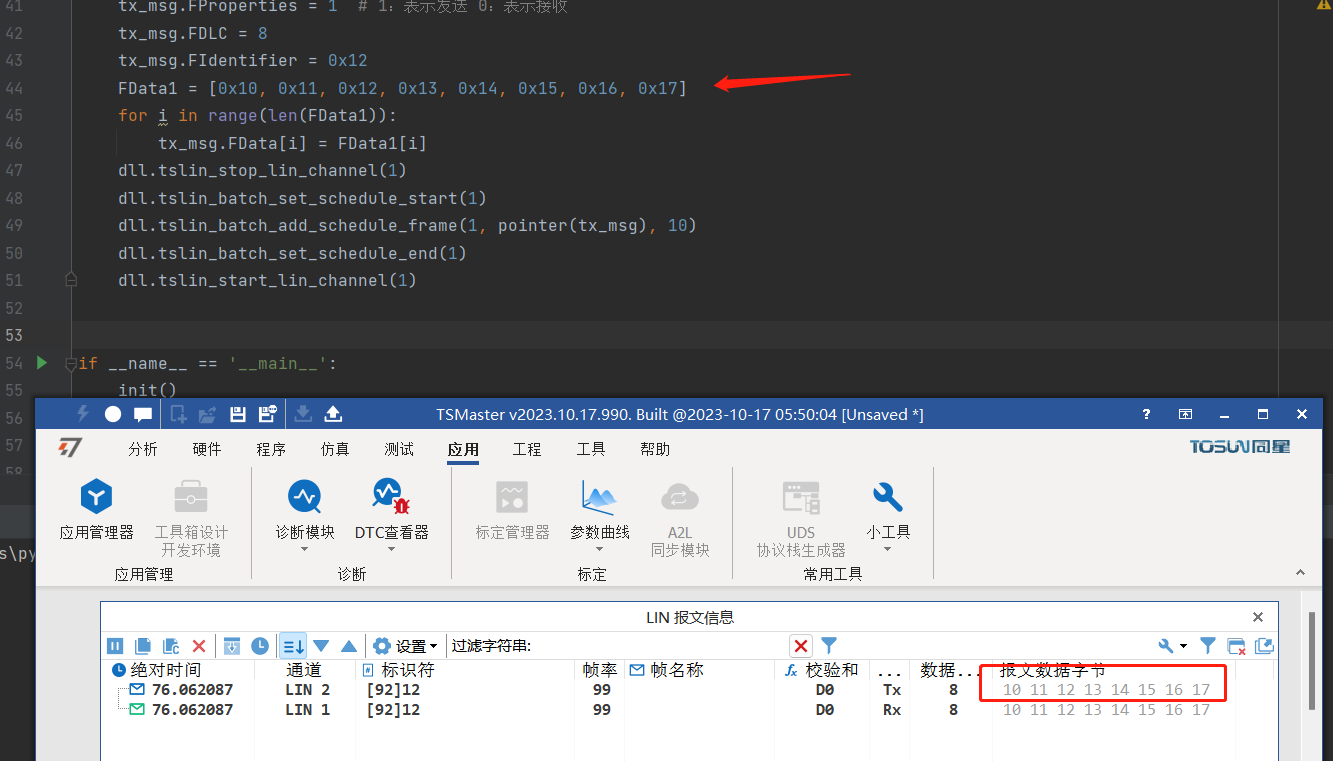Click the yellow warning icon in editor corner

[1323, 5]
